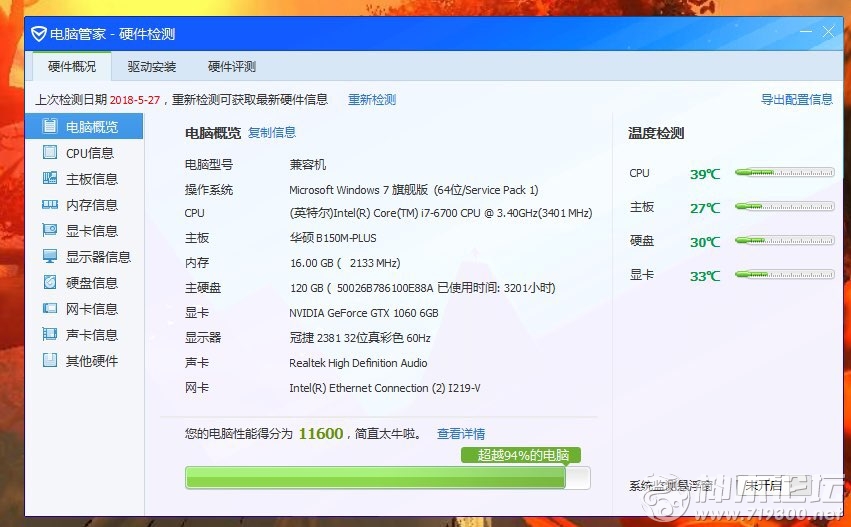
Task: Click the Core i7-6700 CPU text
Action: click(x=441, y=213)
